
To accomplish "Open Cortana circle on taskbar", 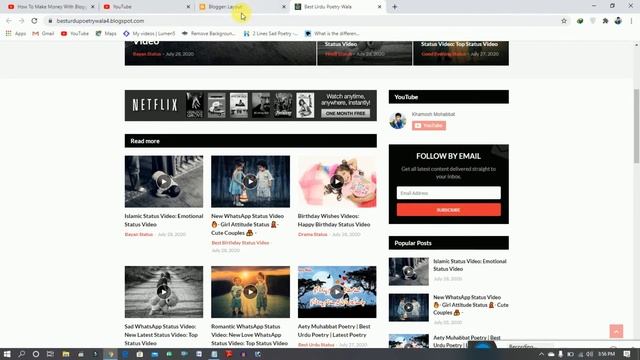I will [36, 354].
